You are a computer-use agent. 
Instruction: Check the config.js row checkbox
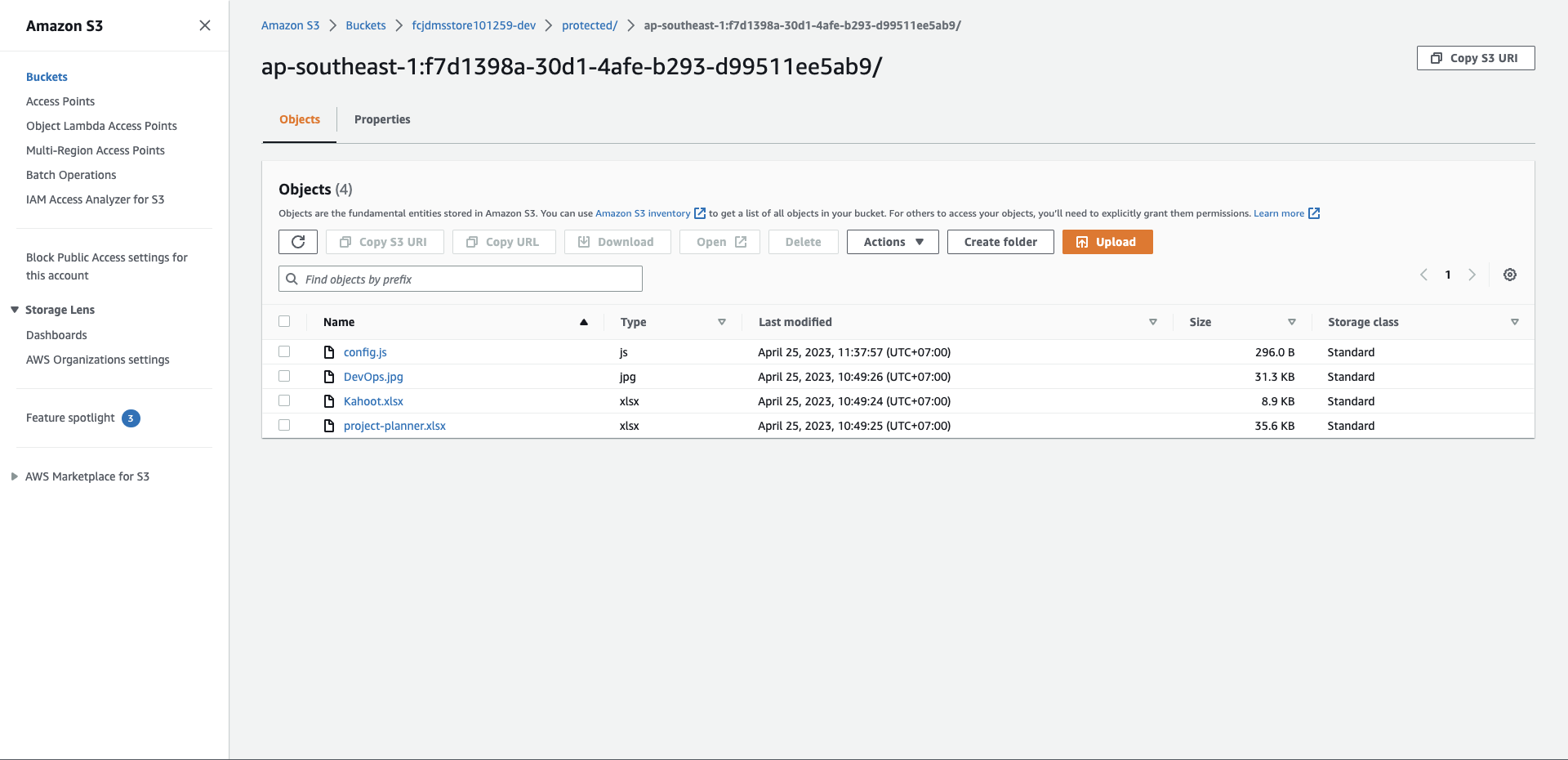pyautogui.click(x=284, y=351)
